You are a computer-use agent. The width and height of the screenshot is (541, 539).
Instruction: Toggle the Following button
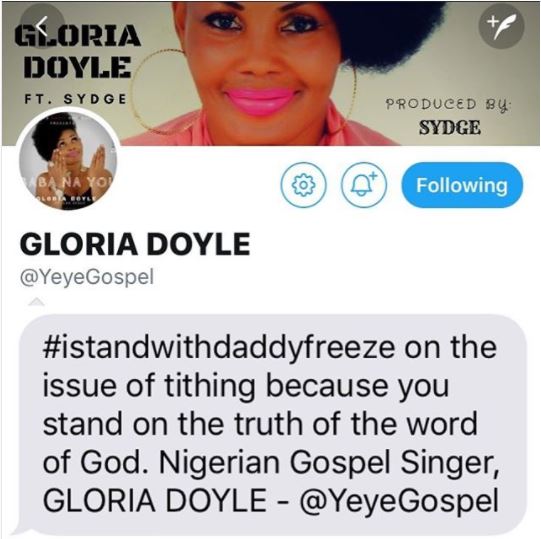462,185
